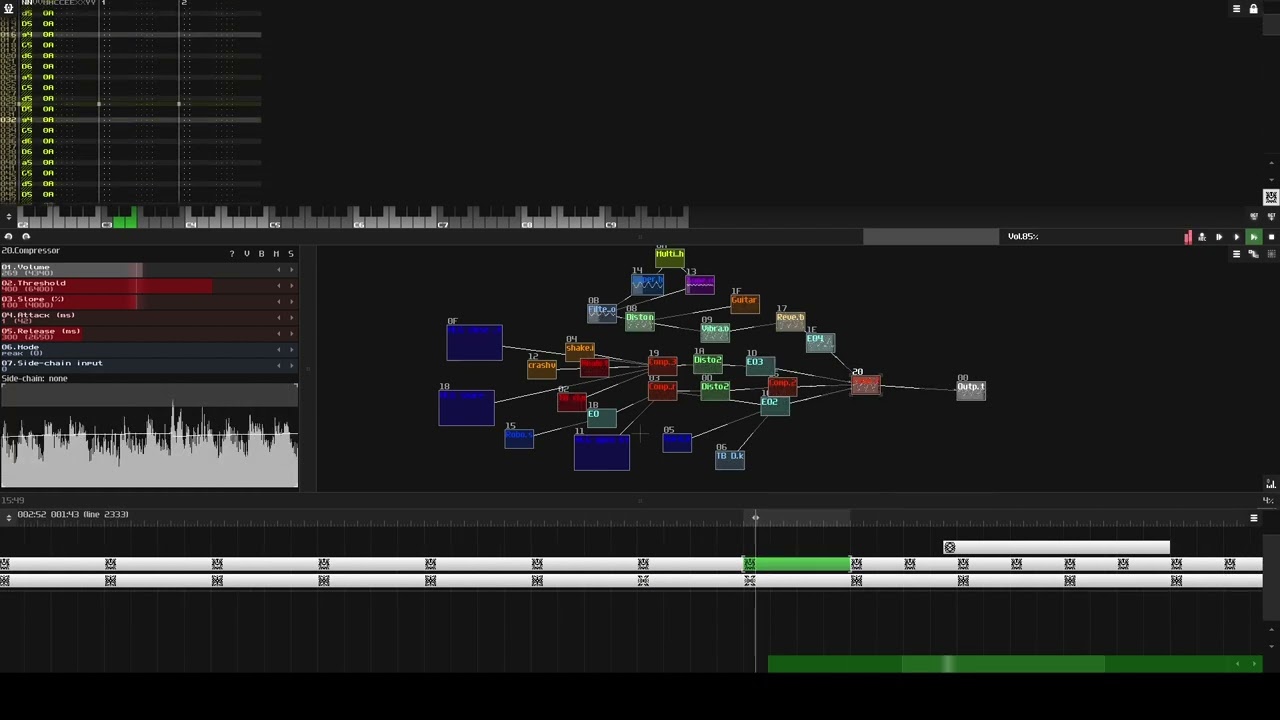
Task: Open the pattern editor menu icon
Action: pos(1236,9)
